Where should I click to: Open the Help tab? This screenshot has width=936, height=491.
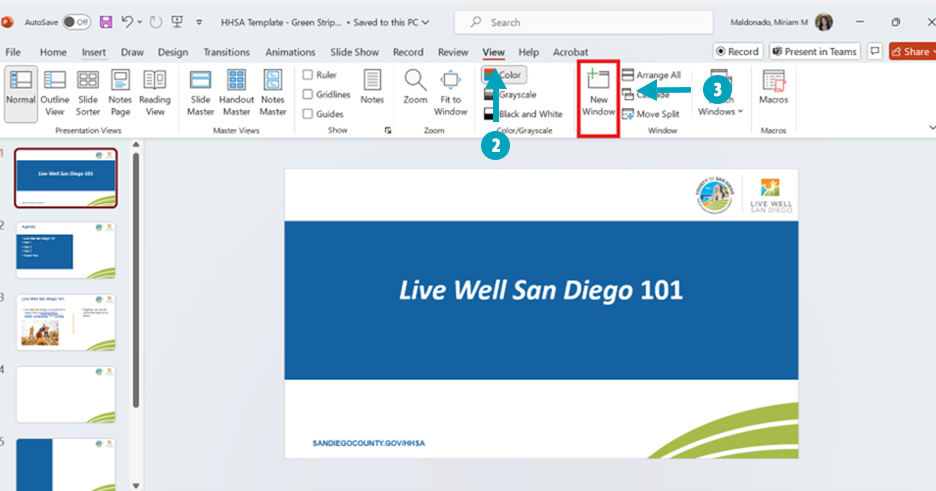(528, 52)
